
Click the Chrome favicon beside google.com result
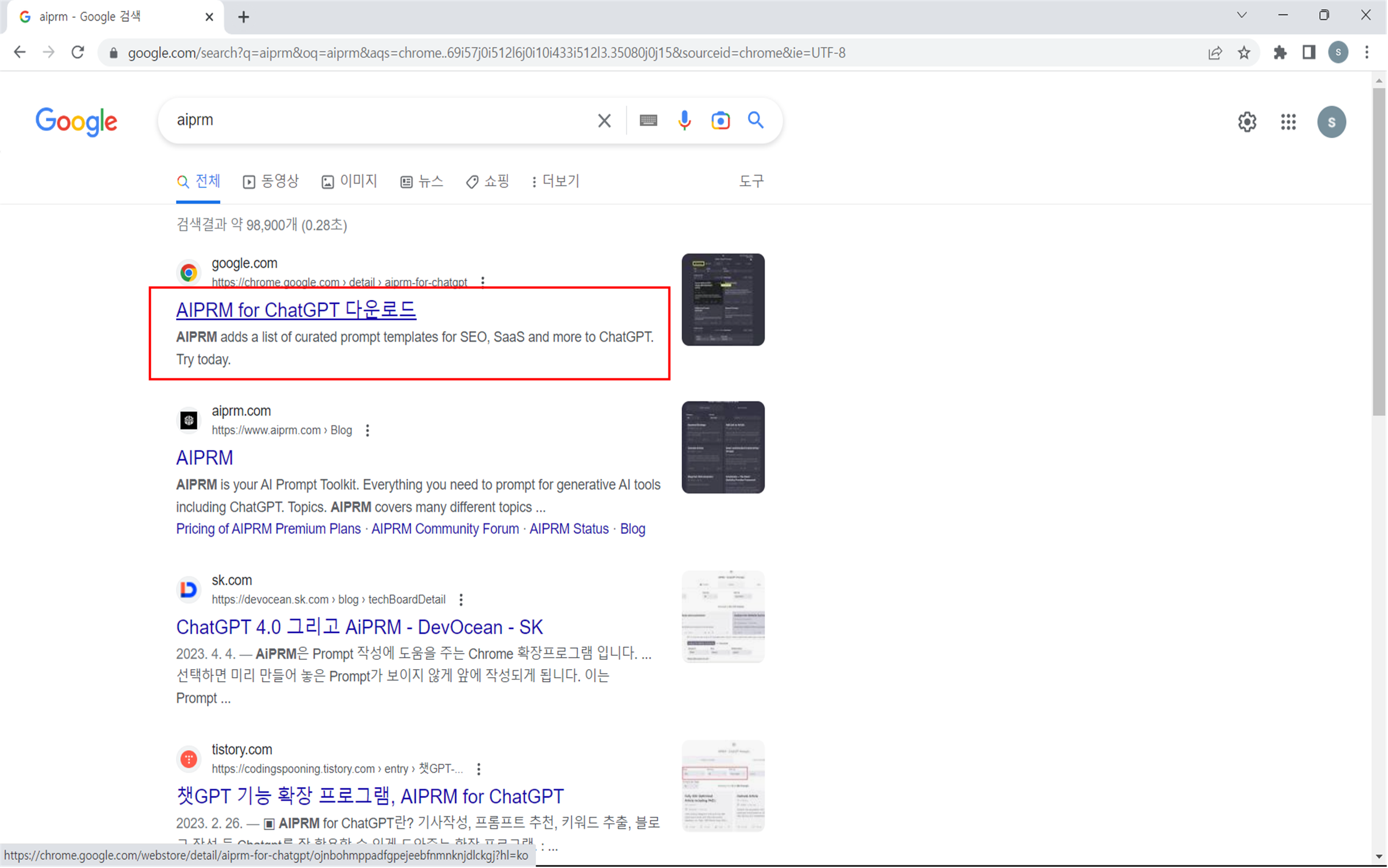(x=189, y=273)
